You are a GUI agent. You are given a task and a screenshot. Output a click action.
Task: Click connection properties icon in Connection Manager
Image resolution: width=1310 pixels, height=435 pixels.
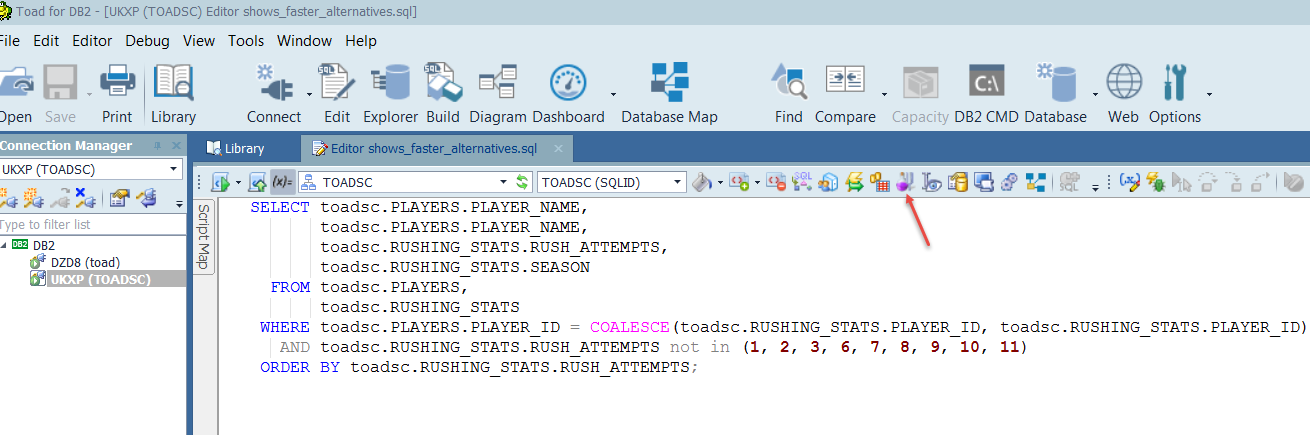pyautogui.click(x=119, y=198)
